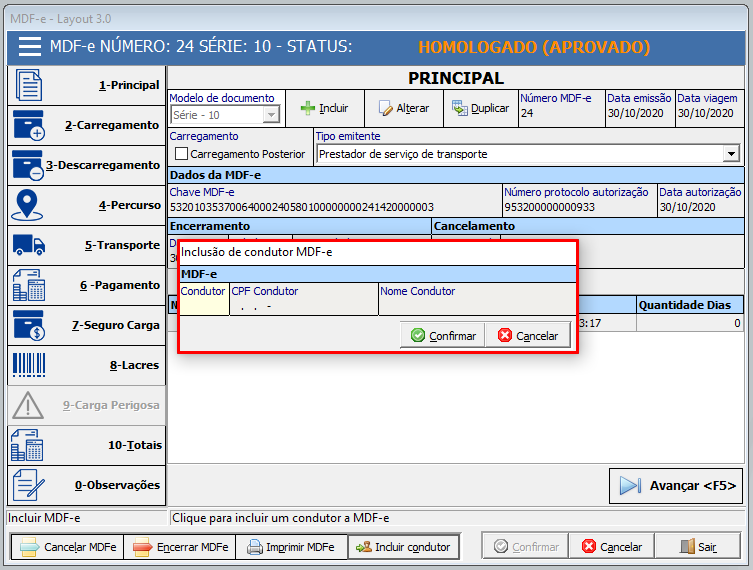Viewport: 753px width, 570px height.
Task: Click the Sair door icon
Action: (687, 547)
